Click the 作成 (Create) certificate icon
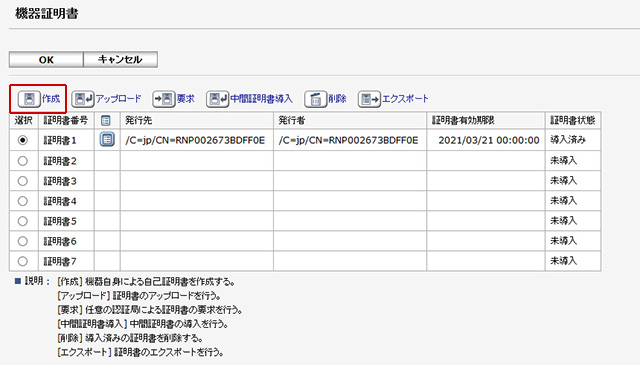Viewport: 640px width, 365px height. (x=29, y=99)
